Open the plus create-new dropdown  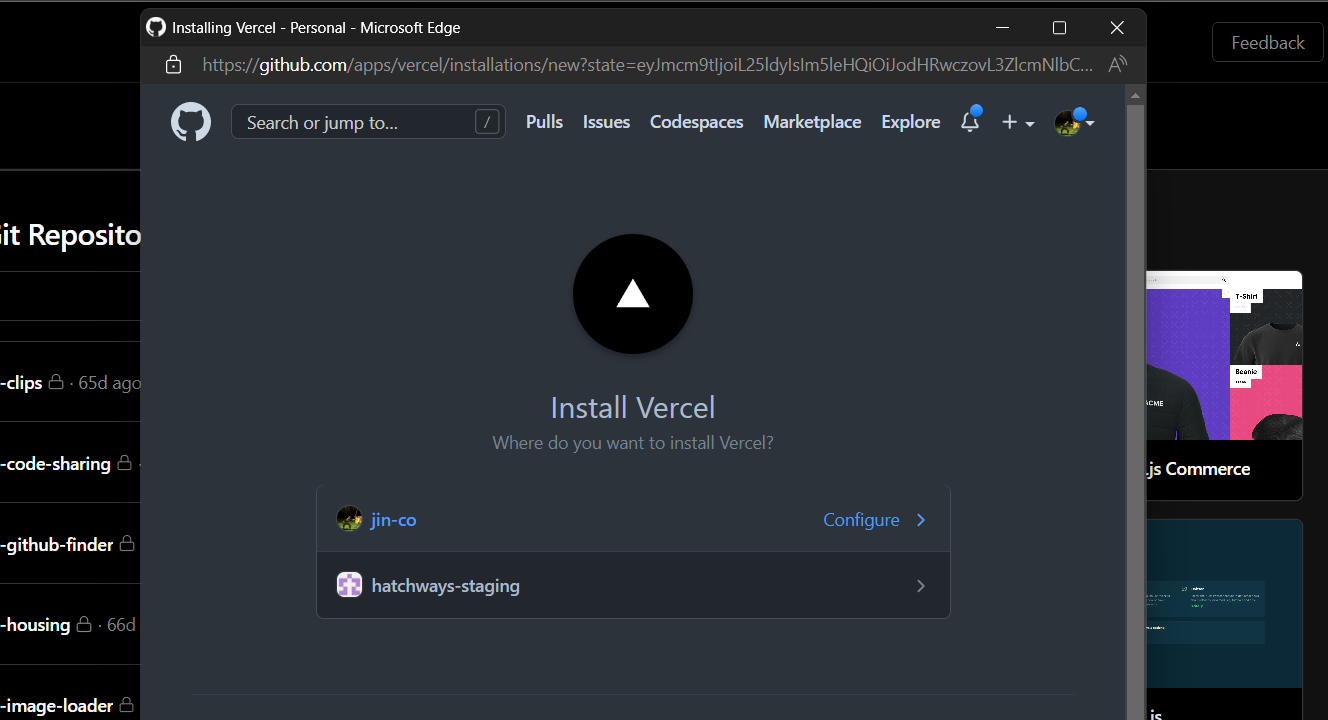click(x=1018, y=122)
